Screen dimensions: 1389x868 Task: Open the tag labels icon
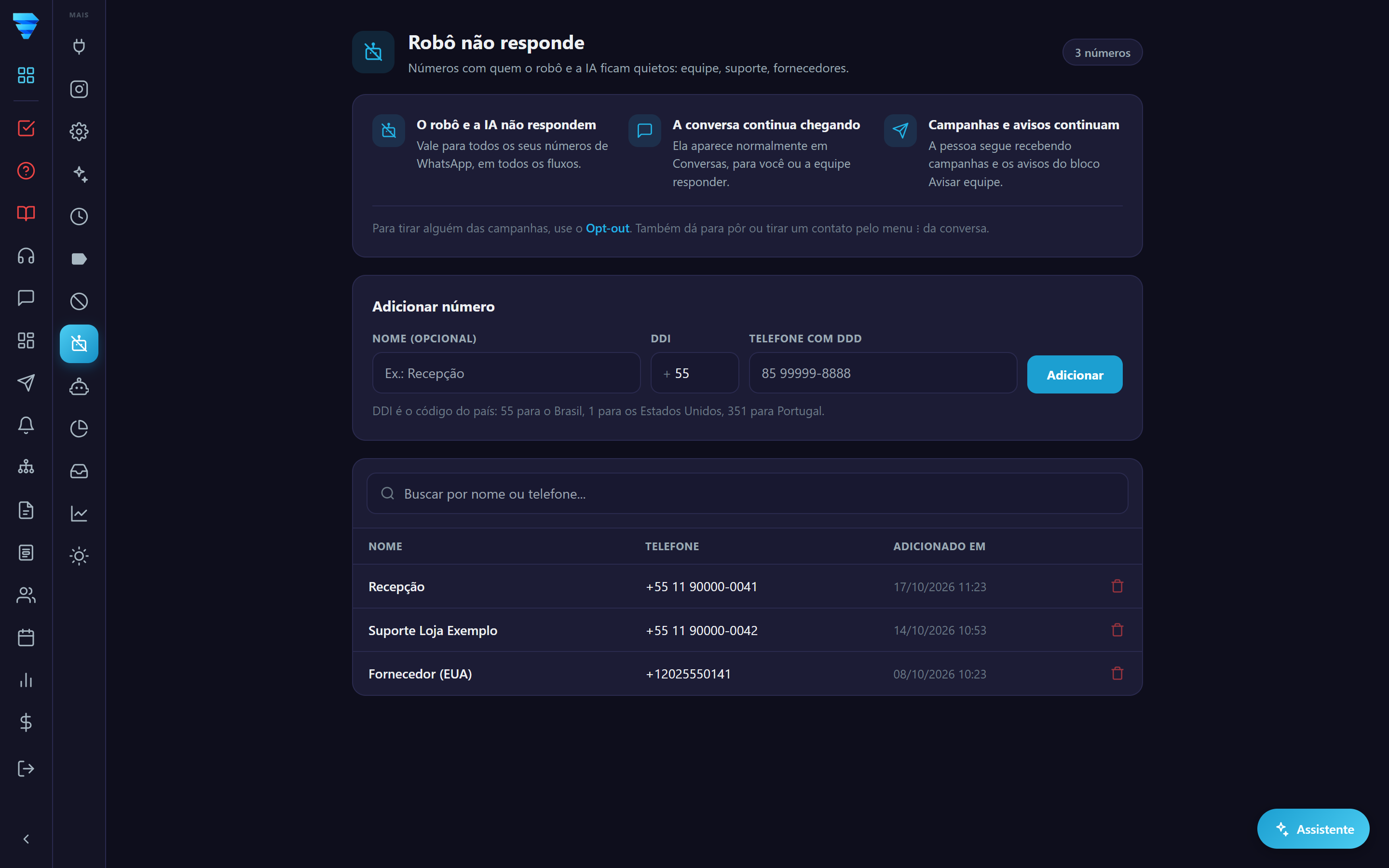[x=79, y=259]
